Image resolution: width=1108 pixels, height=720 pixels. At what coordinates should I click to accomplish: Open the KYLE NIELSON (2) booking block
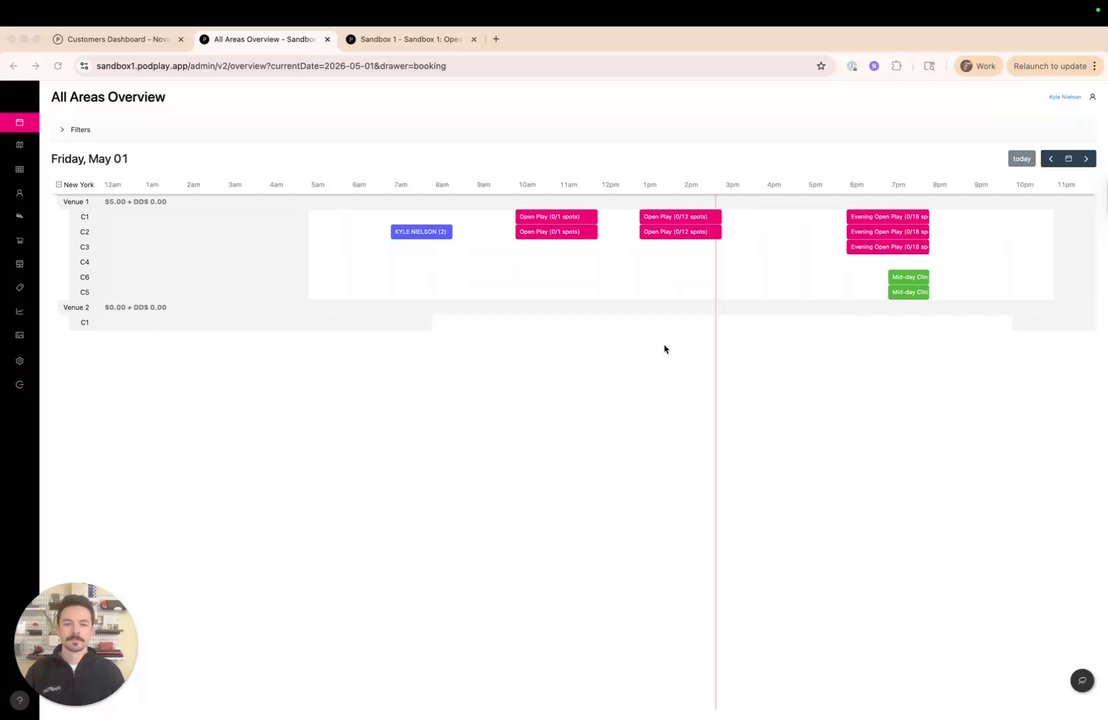click(421, 232)
